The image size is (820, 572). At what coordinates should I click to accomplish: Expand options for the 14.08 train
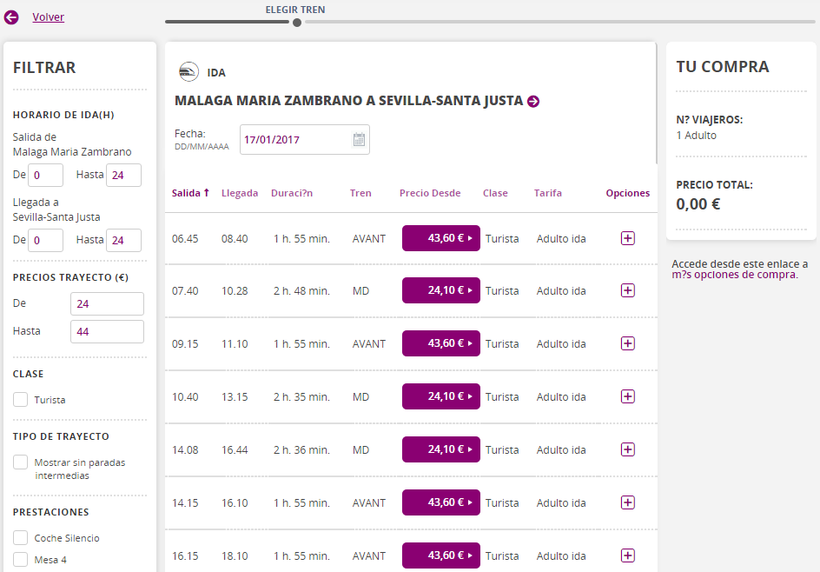tap(628, 450)
